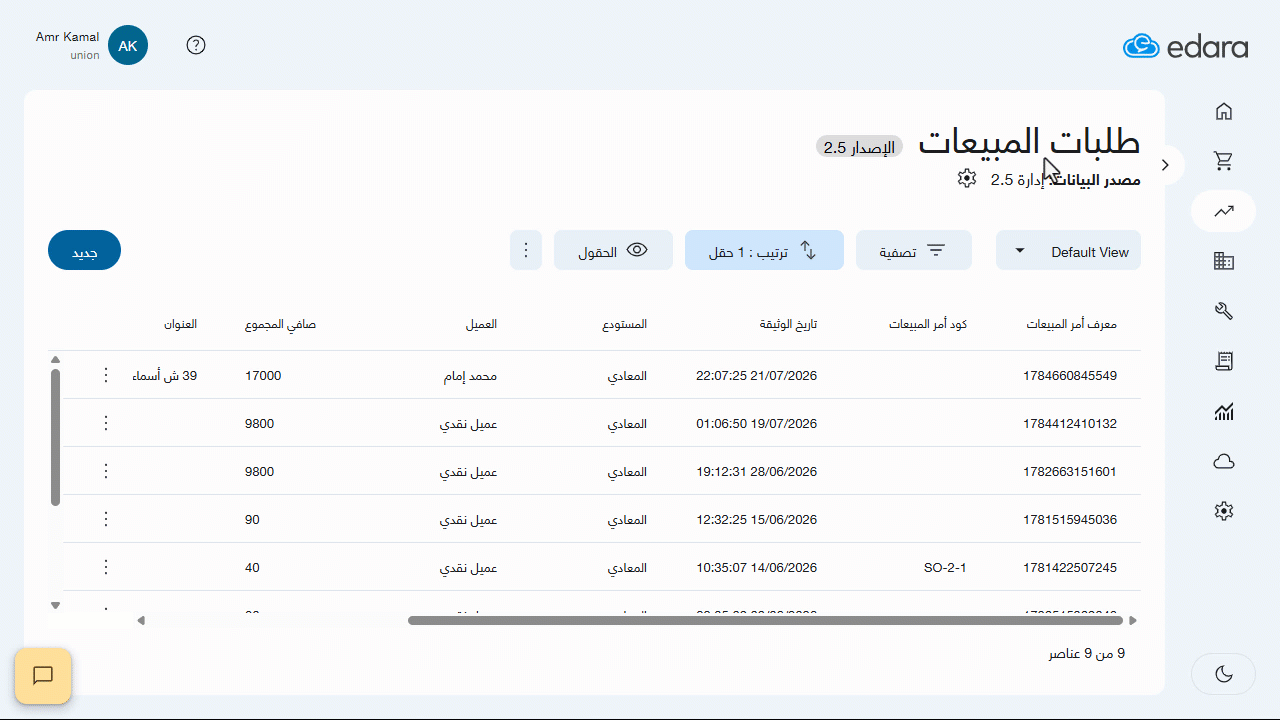Open row actions for order 1784660845549
The height and width of the screenshot is (720, 1280).
coord(106,375)
